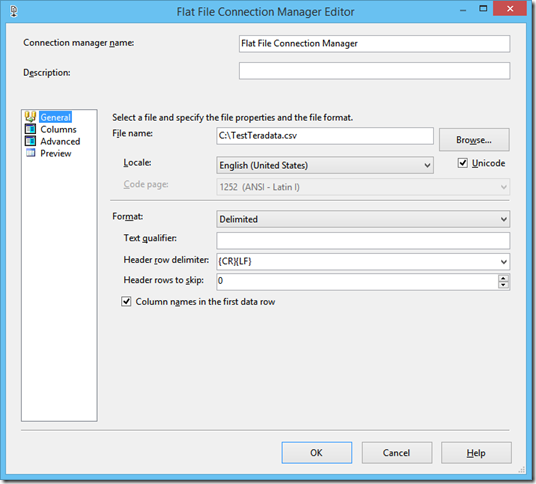This screenshot has height=484, width=536.
Task: Click the Cancel button
Action: (397, 453)
